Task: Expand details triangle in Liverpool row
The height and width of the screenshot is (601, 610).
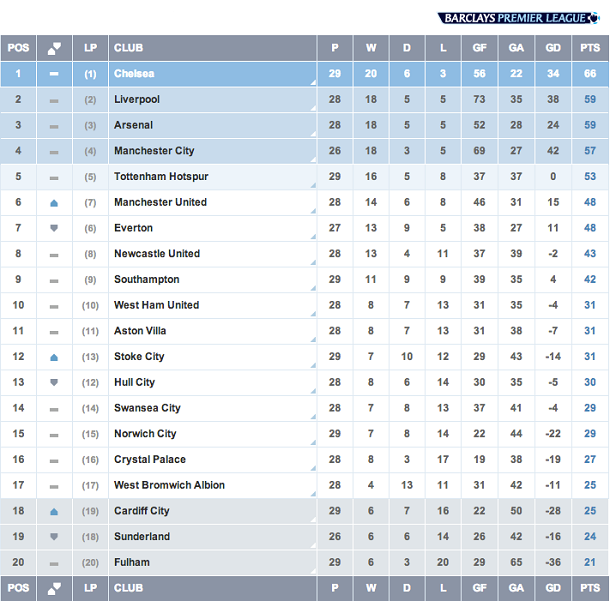Action: pos(313,108)
